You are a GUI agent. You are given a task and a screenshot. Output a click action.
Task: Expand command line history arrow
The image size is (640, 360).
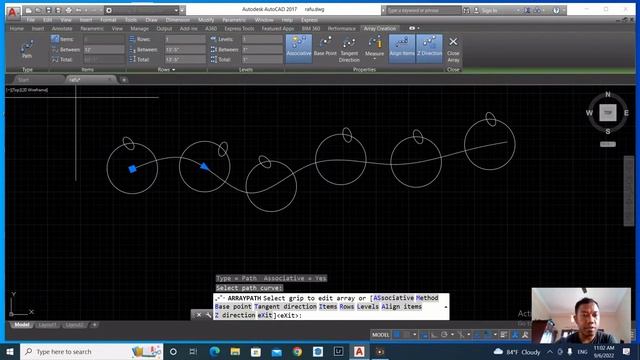tap(446, 307)
